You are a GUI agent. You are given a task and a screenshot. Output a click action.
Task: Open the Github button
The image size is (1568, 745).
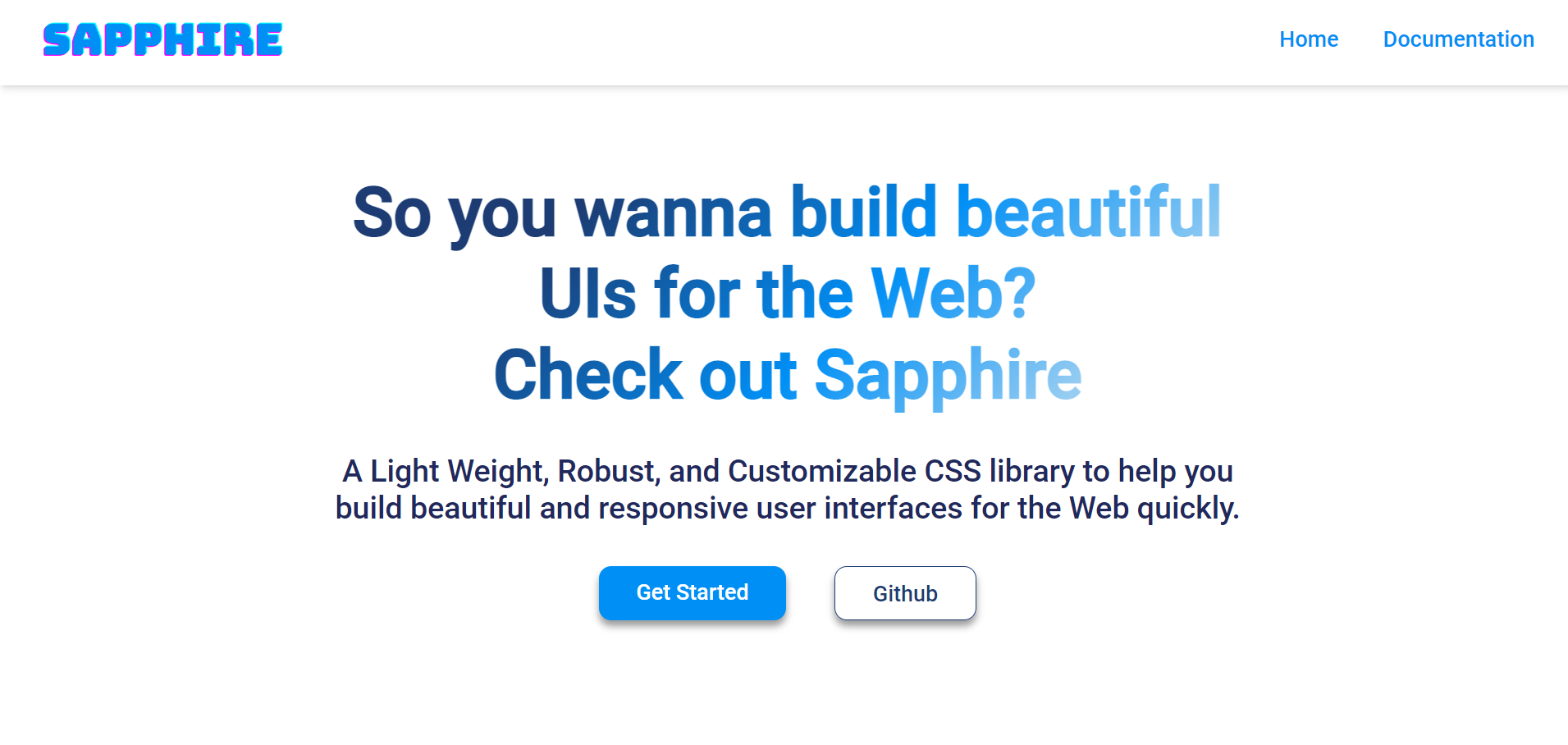[x=905, y=593]
